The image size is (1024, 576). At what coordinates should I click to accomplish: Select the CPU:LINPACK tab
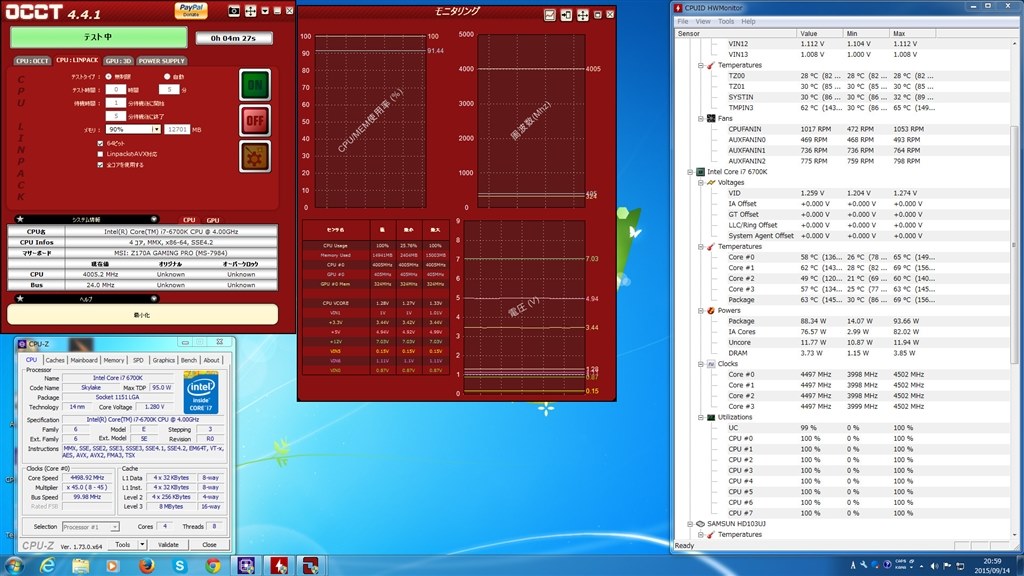click(76, 60)
